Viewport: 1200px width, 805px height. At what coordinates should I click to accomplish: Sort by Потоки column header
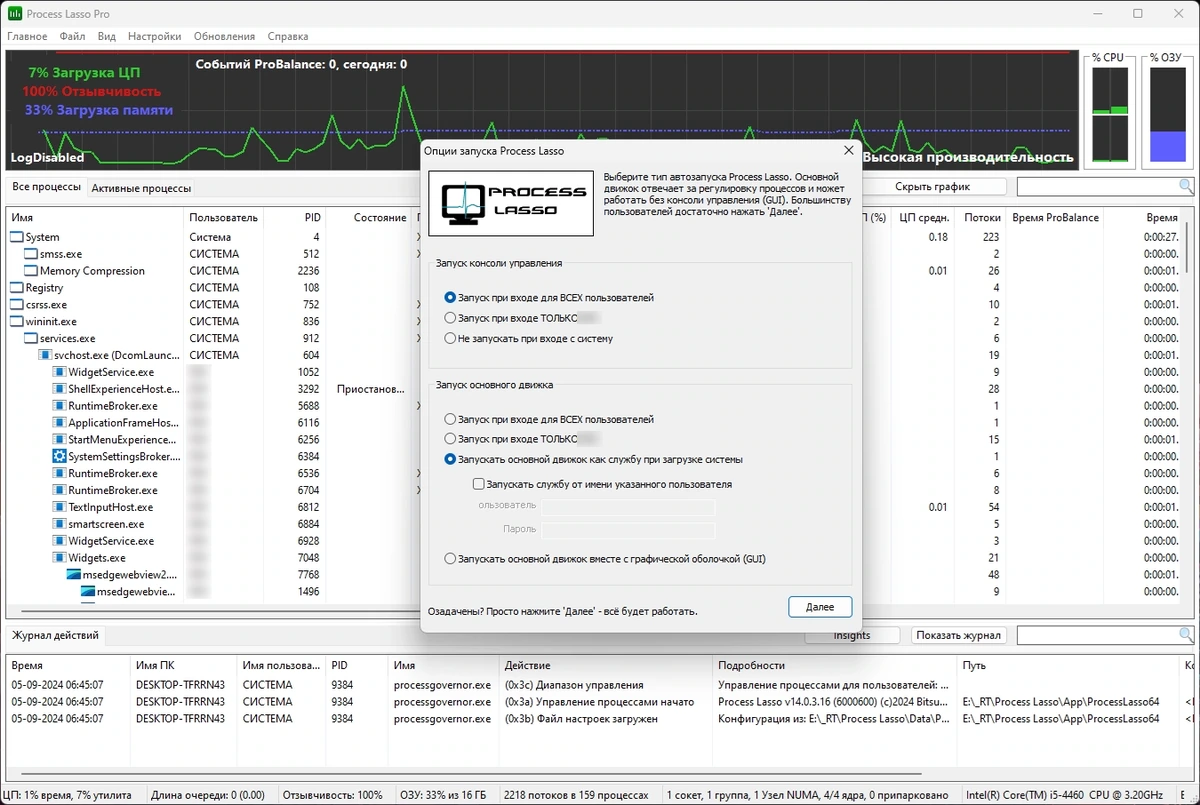click(x=981, y=217)
